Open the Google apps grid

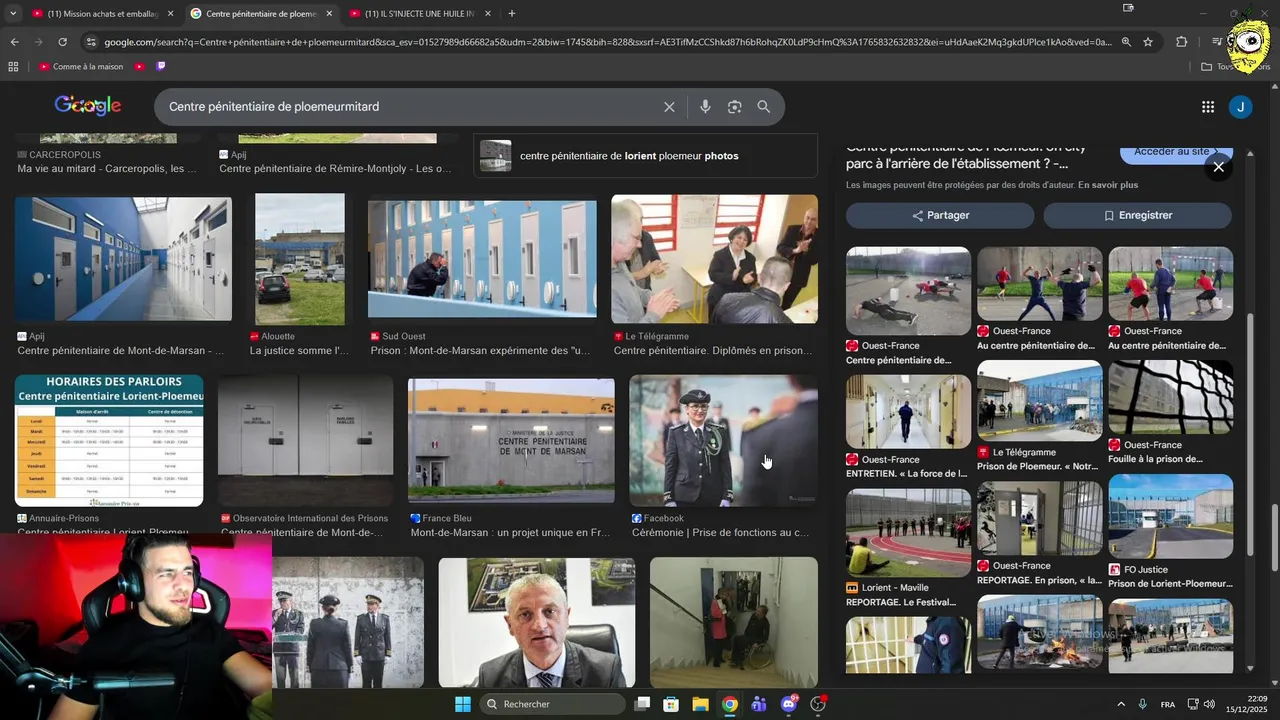1208,107
